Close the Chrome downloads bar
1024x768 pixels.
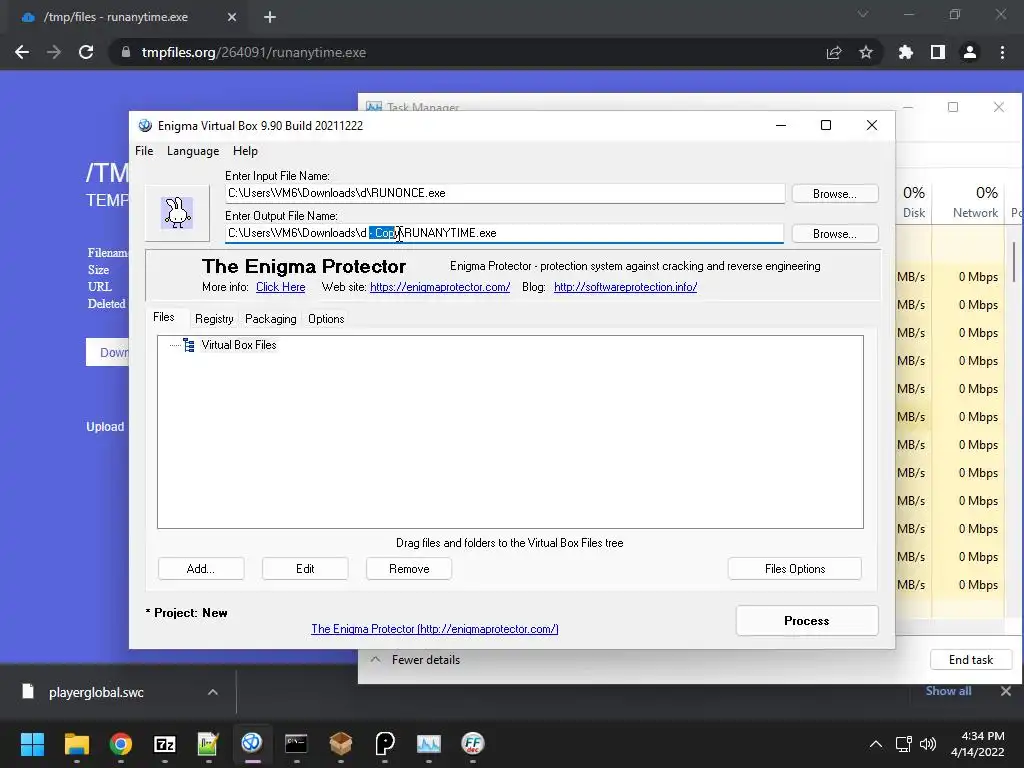[x=1006, y=691]
